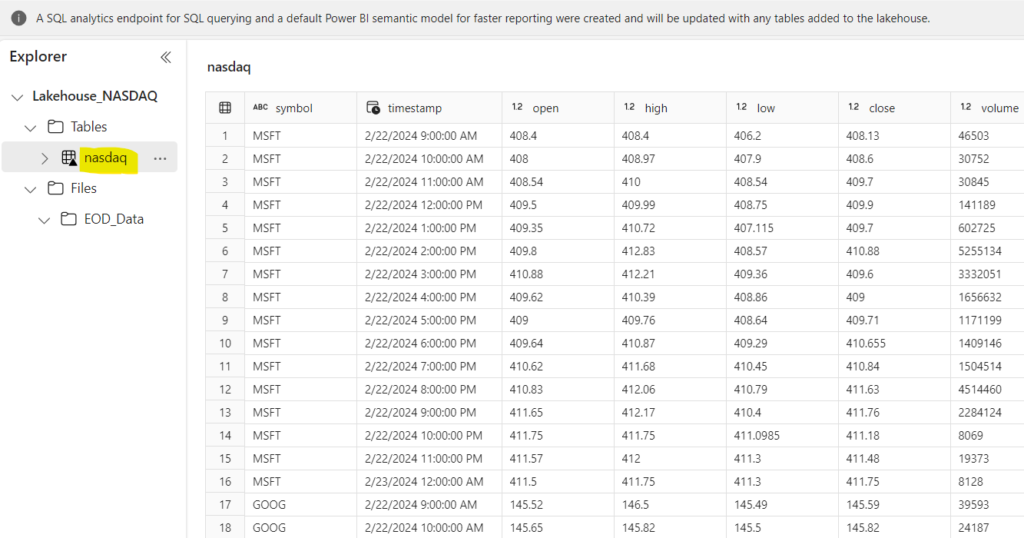
Task: Collapse the Tables folder chevron
Action: (30, 128)
